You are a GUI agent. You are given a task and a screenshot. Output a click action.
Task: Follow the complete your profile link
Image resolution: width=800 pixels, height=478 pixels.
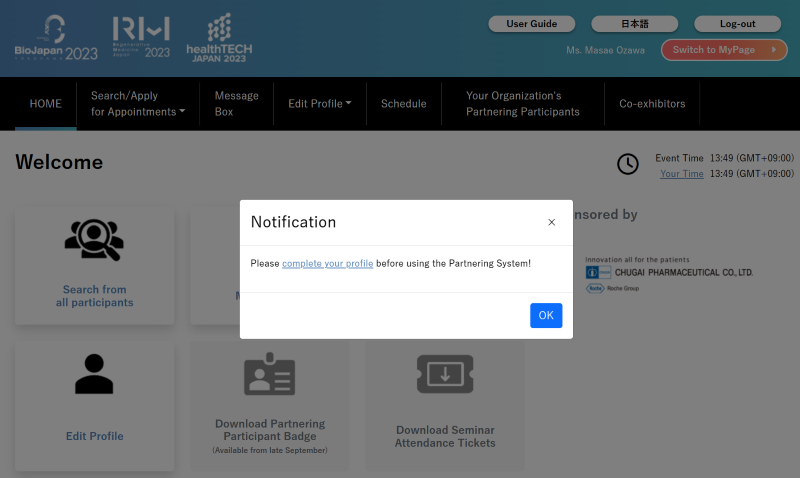328,263
